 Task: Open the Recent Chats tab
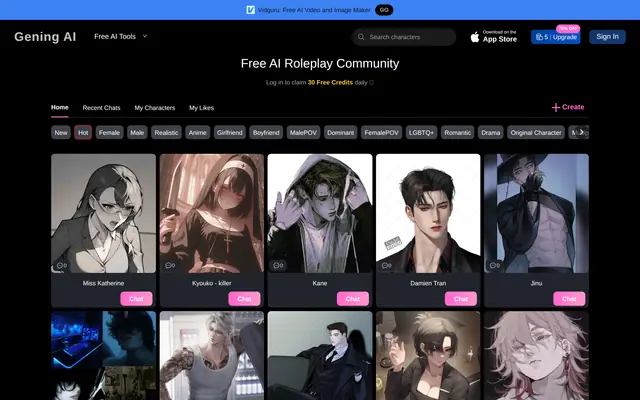click(x=101, y=108)
